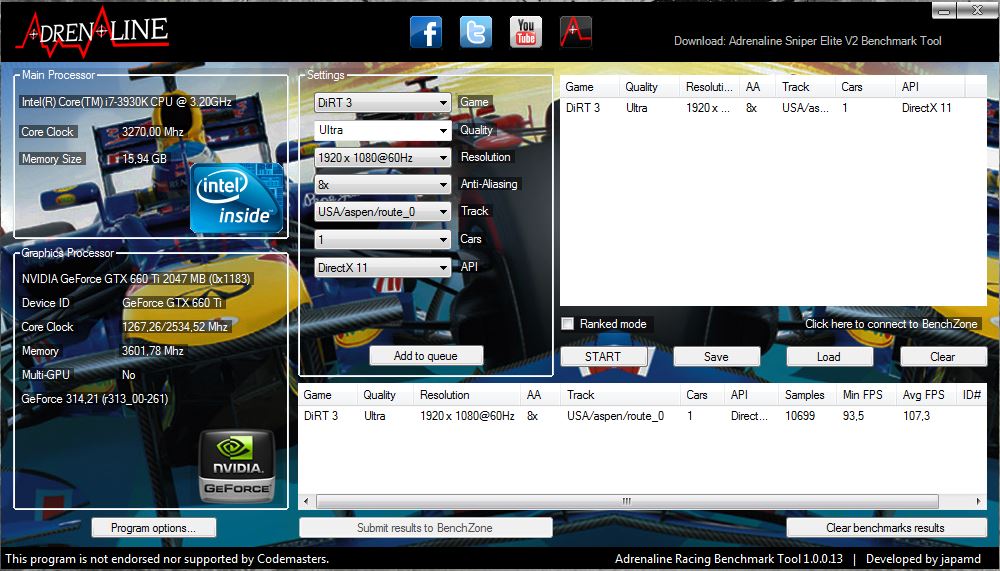Click NVIDIA GeForce GTX 660 Ti 2047 MB text
1000x571 pixels.
[136, 279]
